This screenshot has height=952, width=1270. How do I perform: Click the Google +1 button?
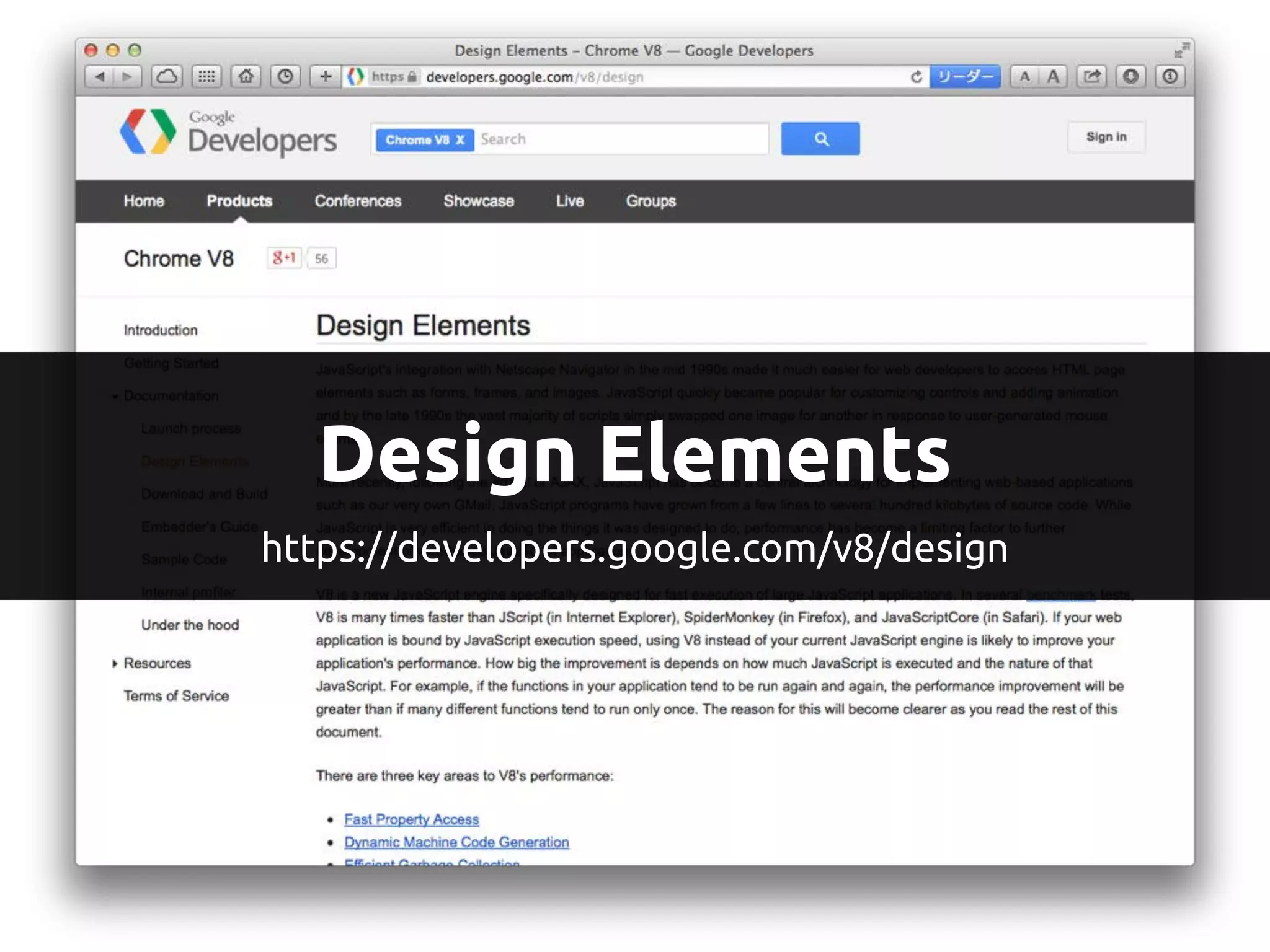point(284,258)
